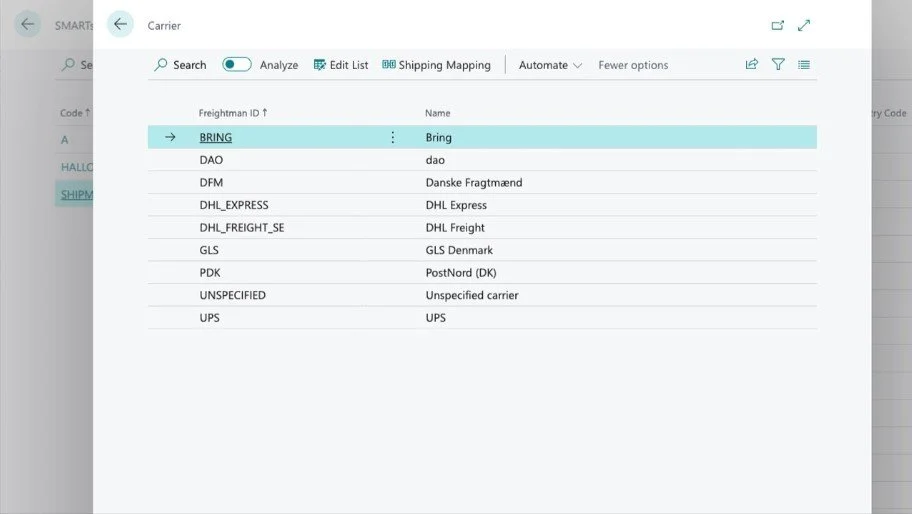Select the PDK code cell

point(210,273)
